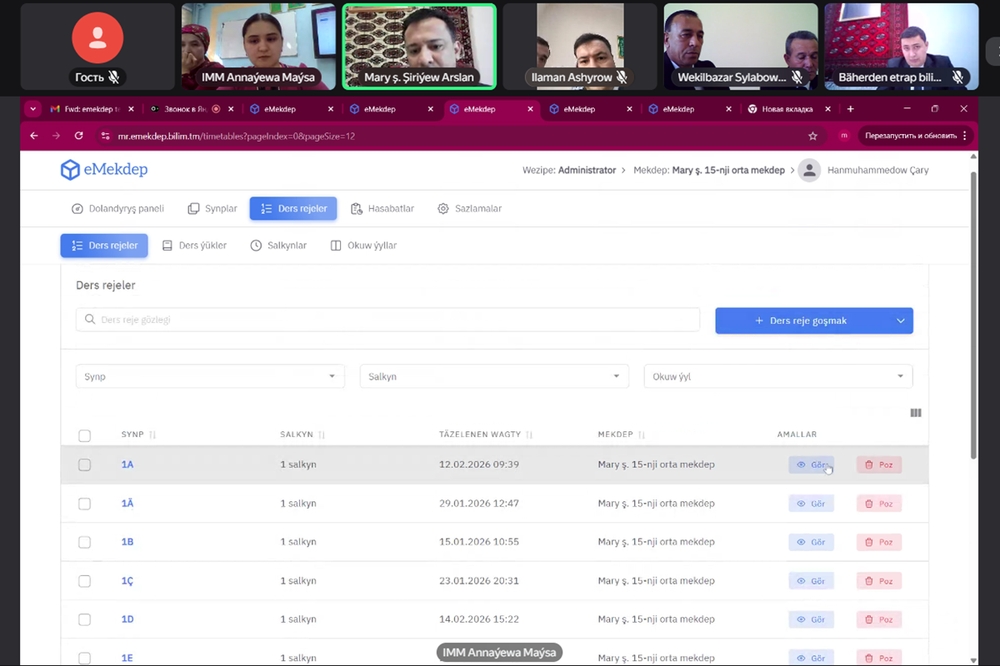Image resolution: width=1000 pixels, height=666 pixels.
Task: Open the column layout icon above the table
Action: point(915,413)
